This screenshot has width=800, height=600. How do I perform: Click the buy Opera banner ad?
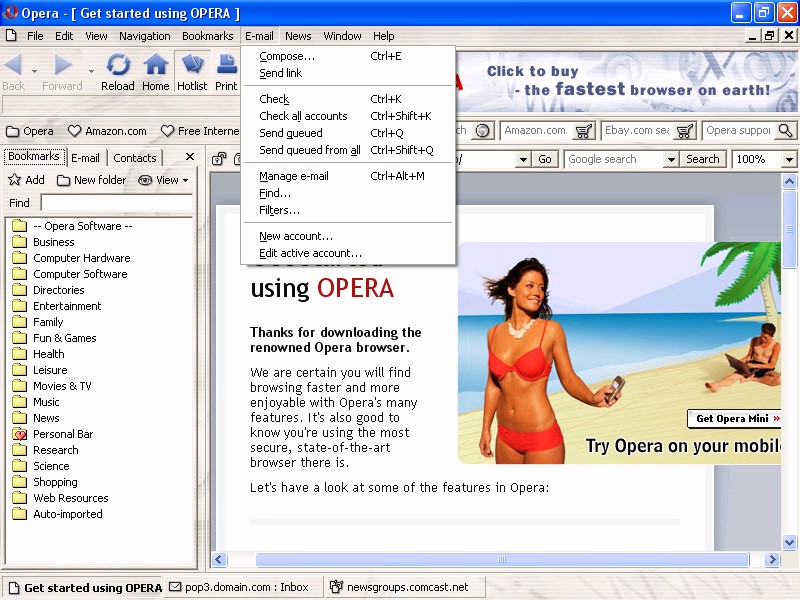627,82
